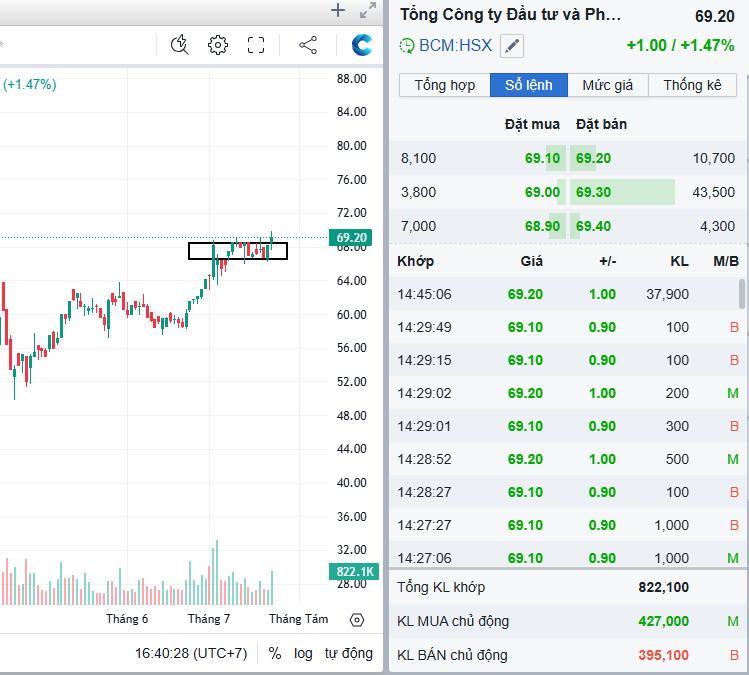Expand panel with diagonal arrows icon
This screenshot has width=749, height=675.
pyautogui.click(x=367, y=11)
